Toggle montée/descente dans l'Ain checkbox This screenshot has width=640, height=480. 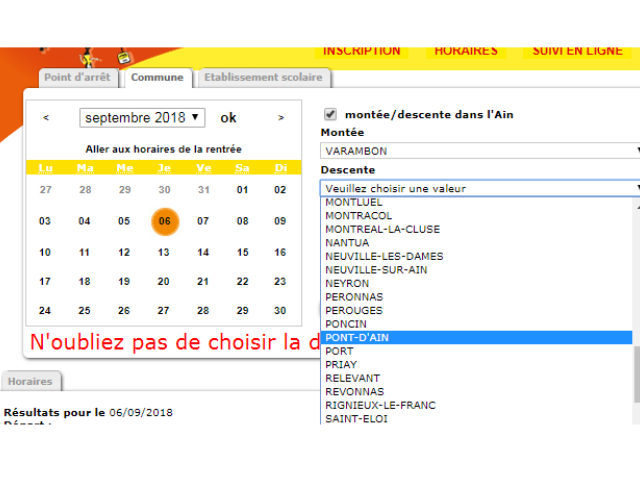(x=331, y=114)
